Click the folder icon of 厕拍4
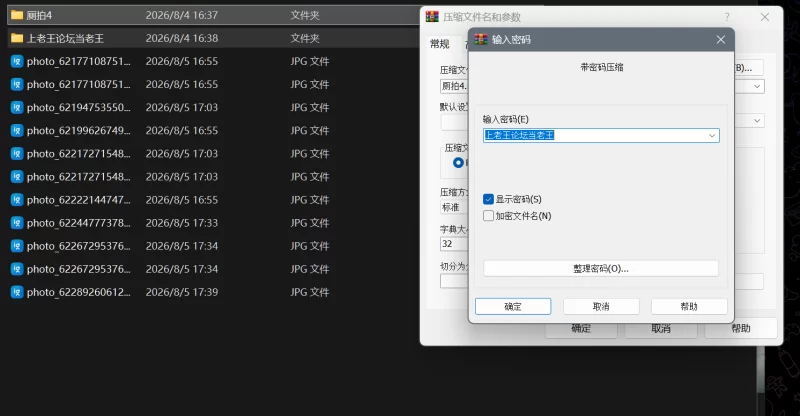 (17, 15)
